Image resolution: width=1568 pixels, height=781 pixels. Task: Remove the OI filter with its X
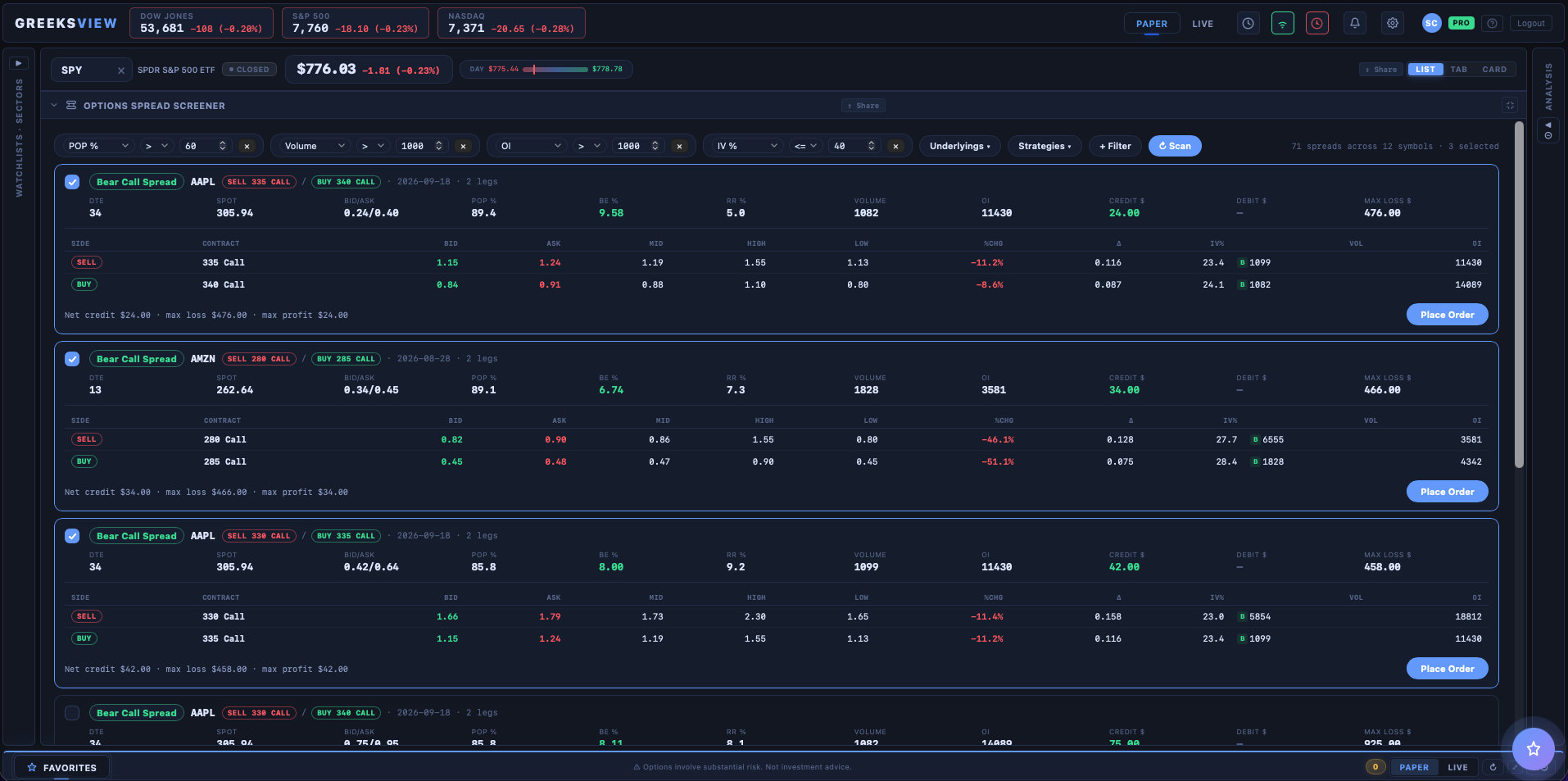[680, 146]
